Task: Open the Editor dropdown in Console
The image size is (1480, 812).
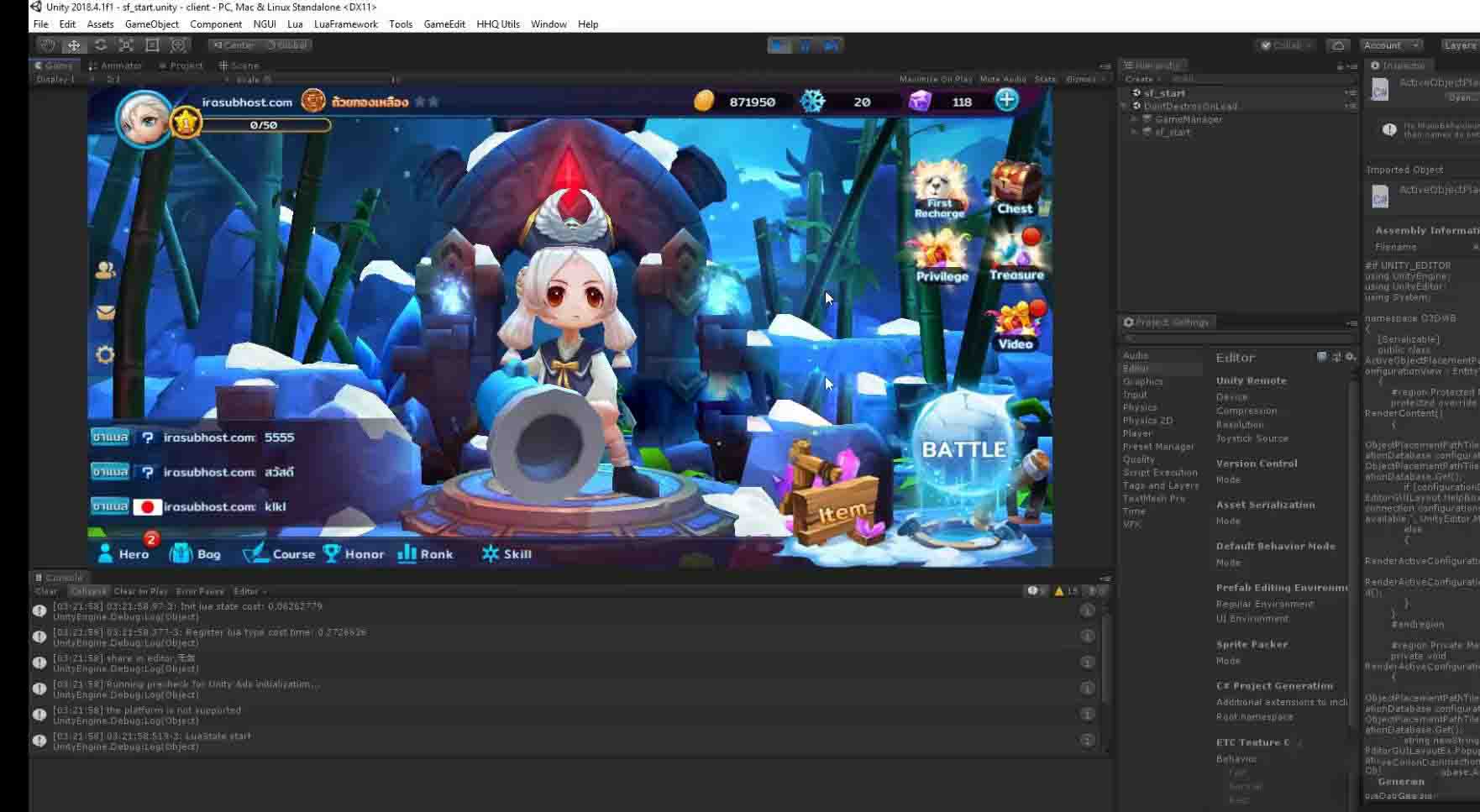Action: pyautogui.click(x=249, y=591)
